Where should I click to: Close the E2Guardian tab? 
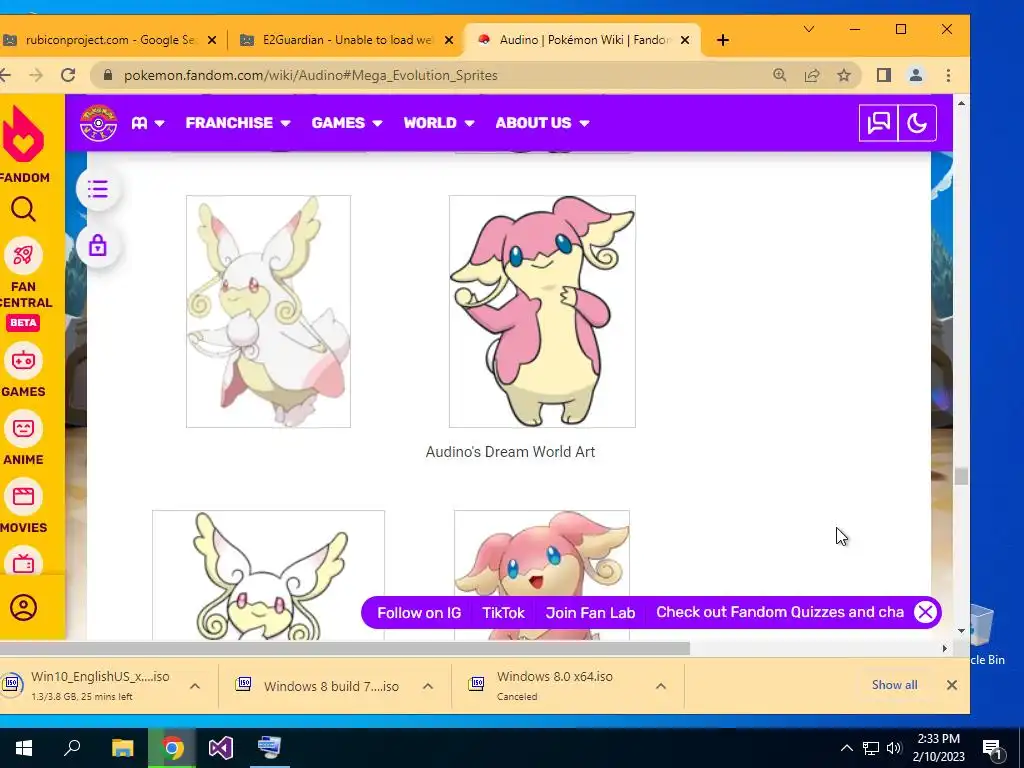point(449,40)
